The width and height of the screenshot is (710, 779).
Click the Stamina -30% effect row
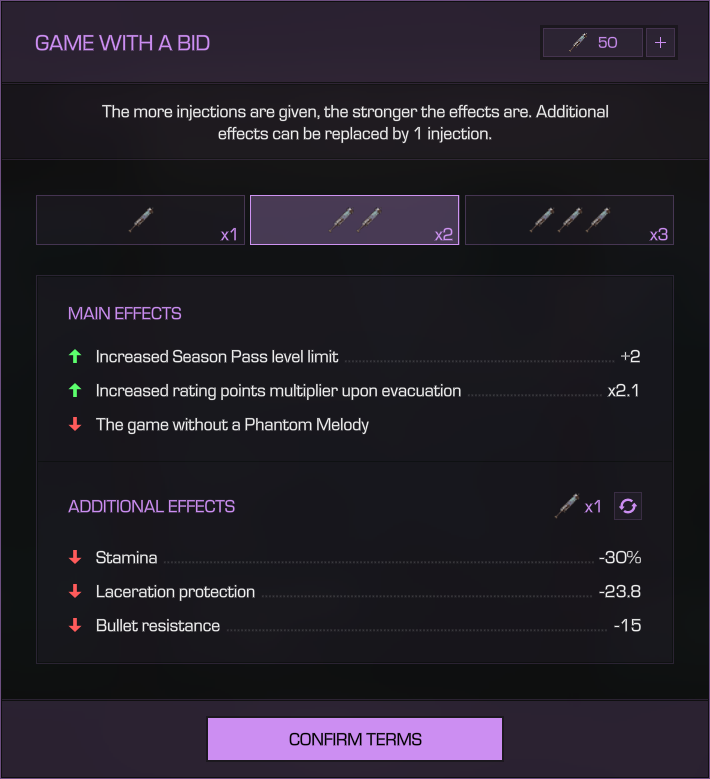click(x=355, y=558)
